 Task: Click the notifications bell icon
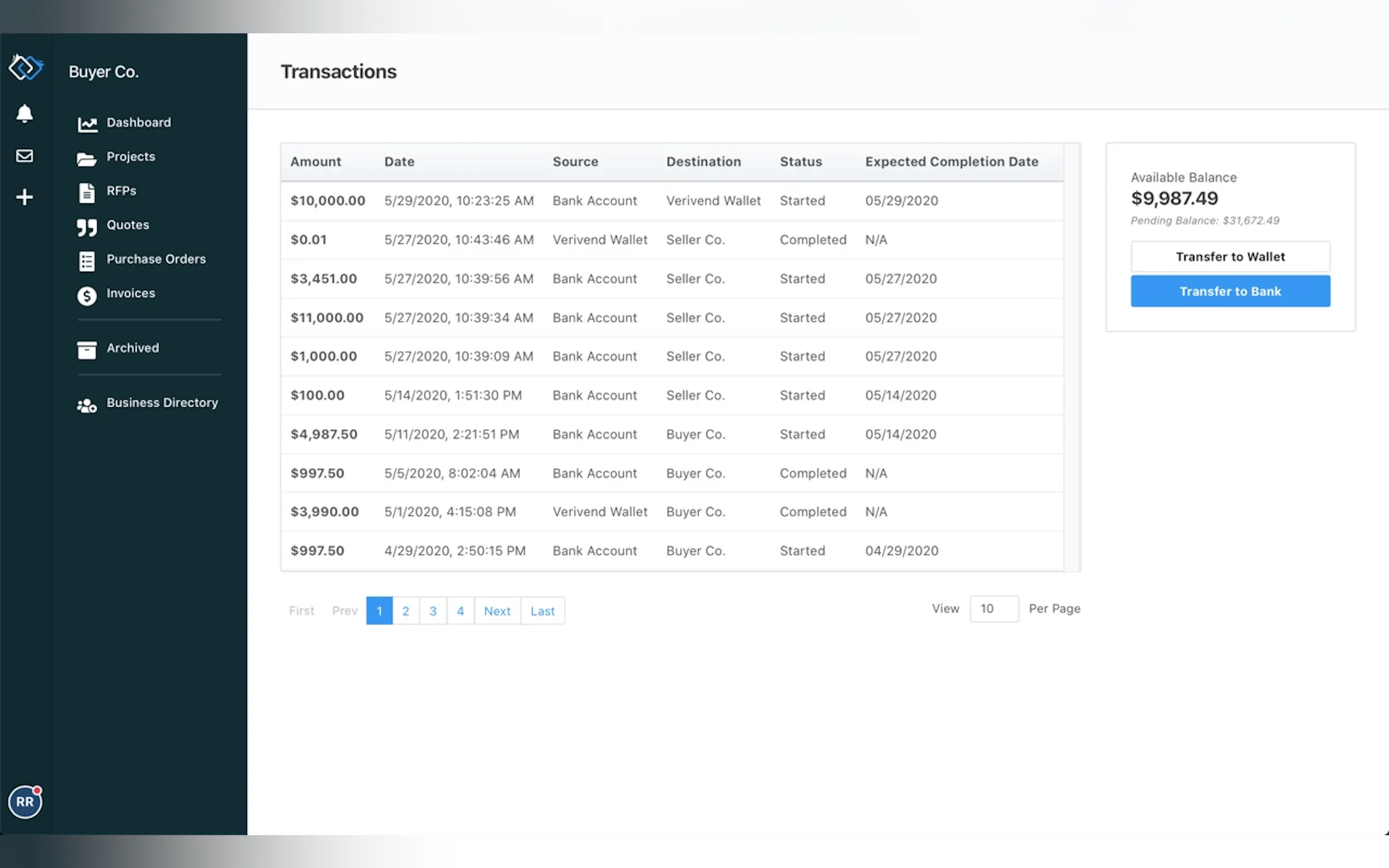24,113
